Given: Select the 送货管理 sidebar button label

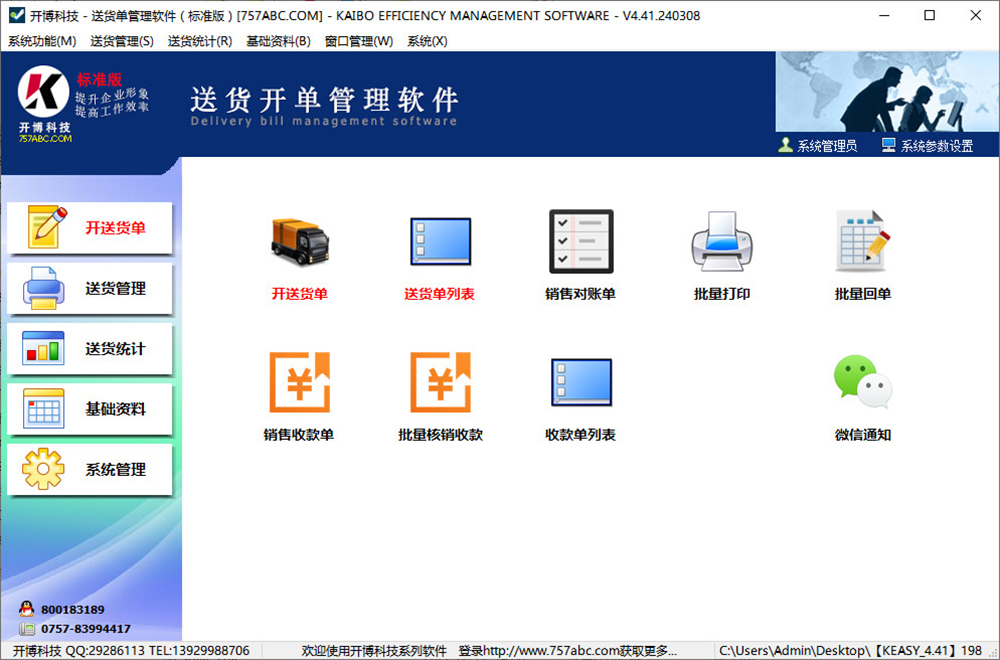Looking at the screenshot, I should pyautogui.click(x=115, y=288).
